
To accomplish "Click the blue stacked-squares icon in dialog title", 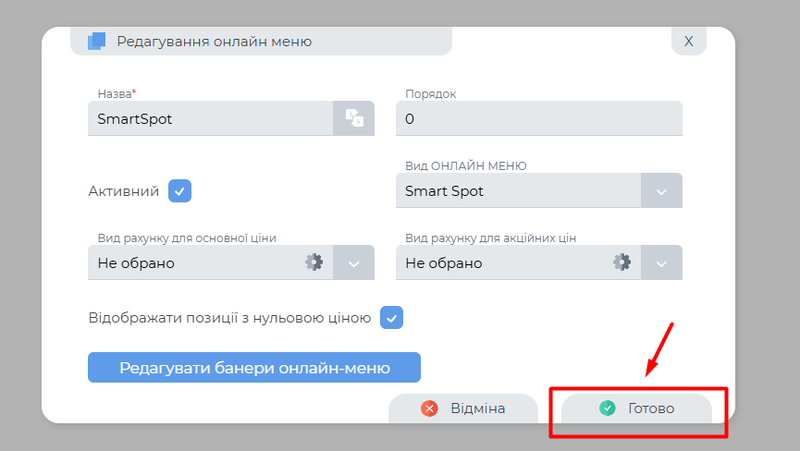I will (x=96, y=41).
